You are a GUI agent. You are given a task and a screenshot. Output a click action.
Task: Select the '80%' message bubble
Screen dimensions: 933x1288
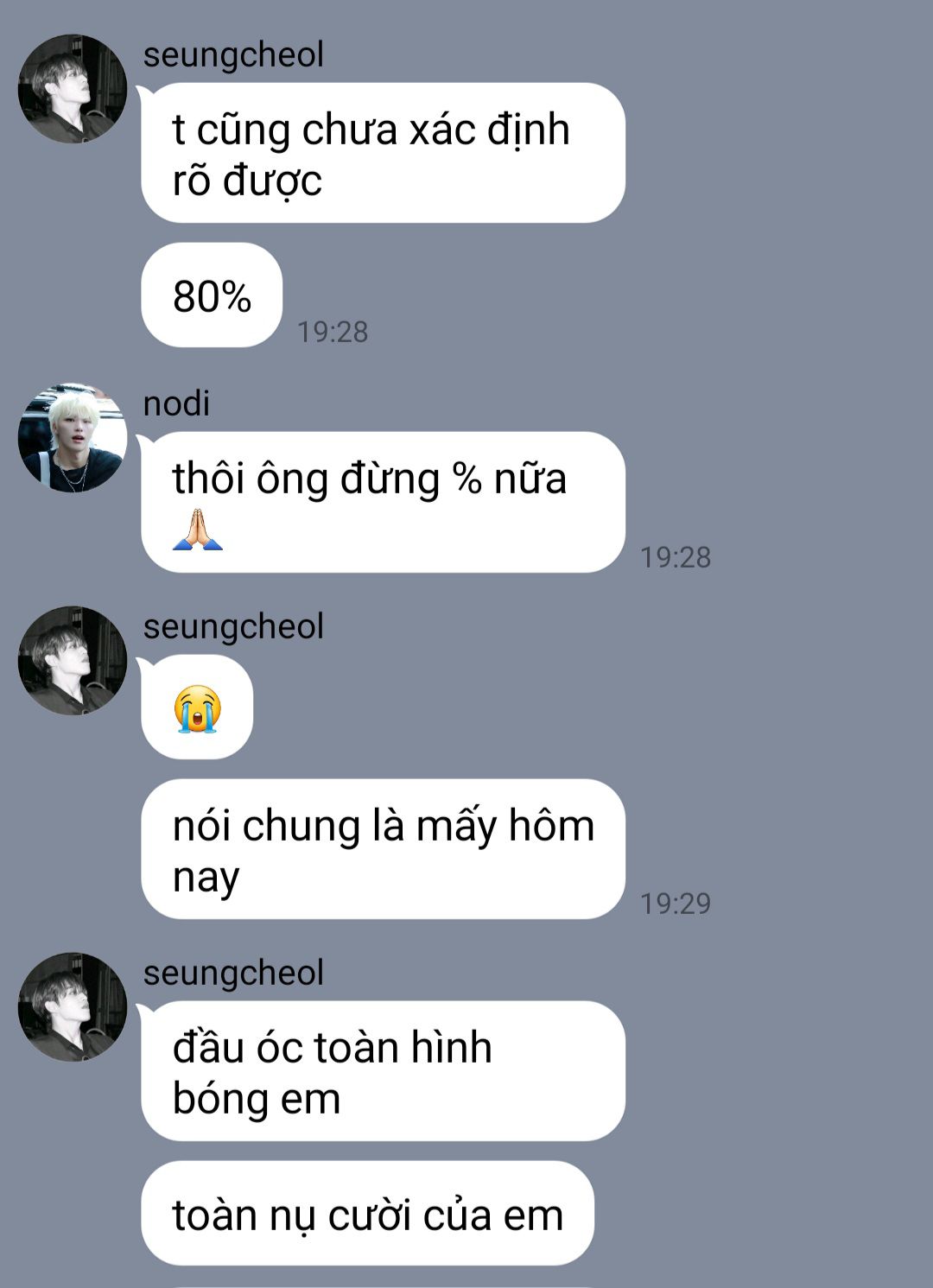point(212,295)
